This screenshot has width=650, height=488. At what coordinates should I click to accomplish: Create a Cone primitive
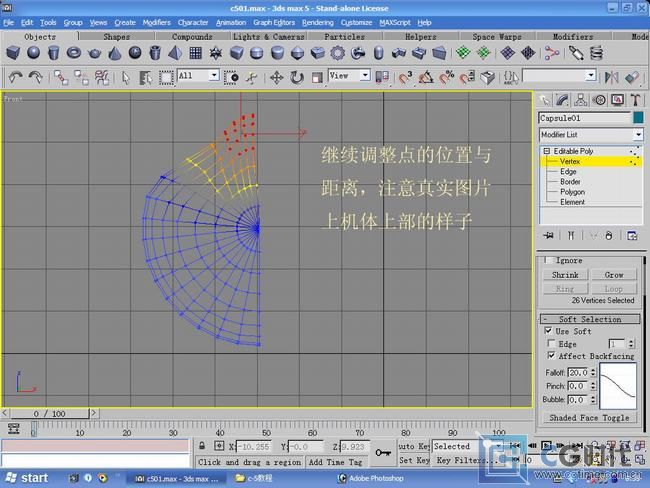coord(114,53)
